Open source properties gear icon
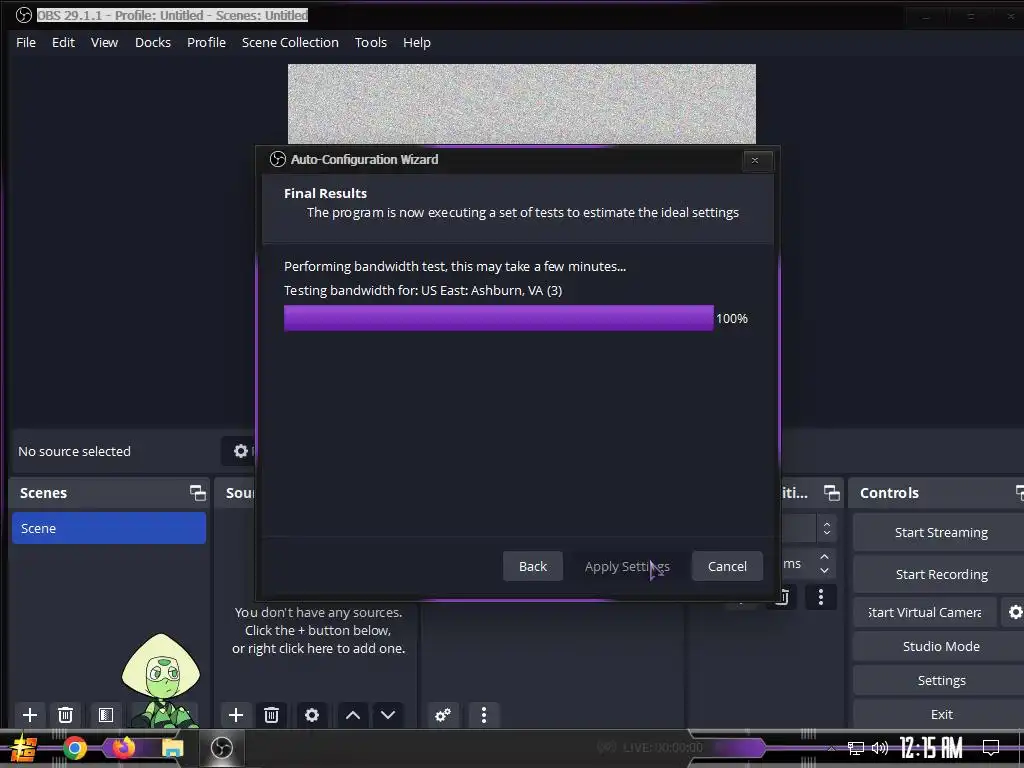The height and width of the screenshot is (768, 1024). pyautogui.click(x=312, y=715)
